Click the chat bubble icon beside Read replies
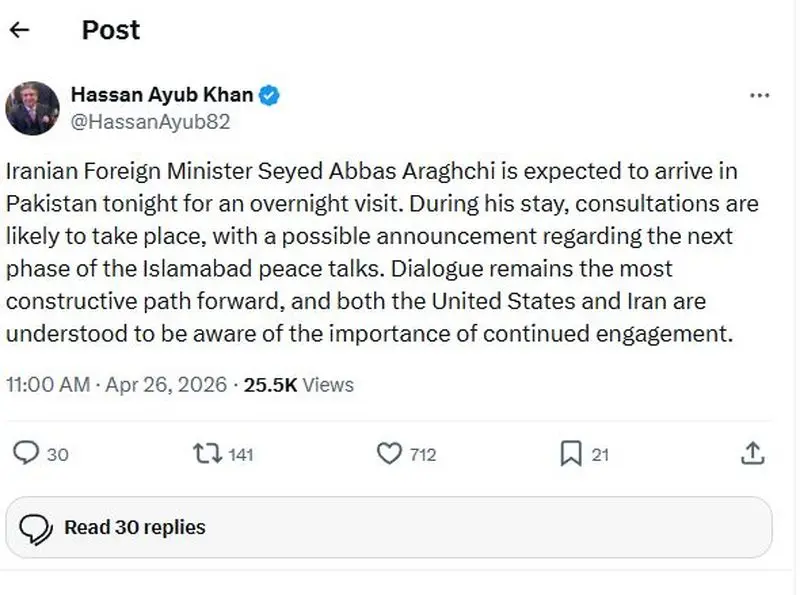The width and height of the screenshot is (800, 595). pos(36,527)
